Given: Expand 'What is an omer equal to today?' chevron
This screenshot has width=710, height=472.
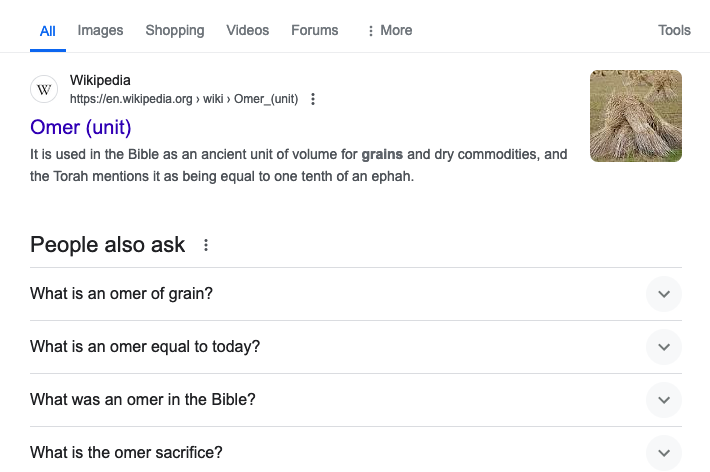Looking at the screenshot, I should (x=664, y=347).
